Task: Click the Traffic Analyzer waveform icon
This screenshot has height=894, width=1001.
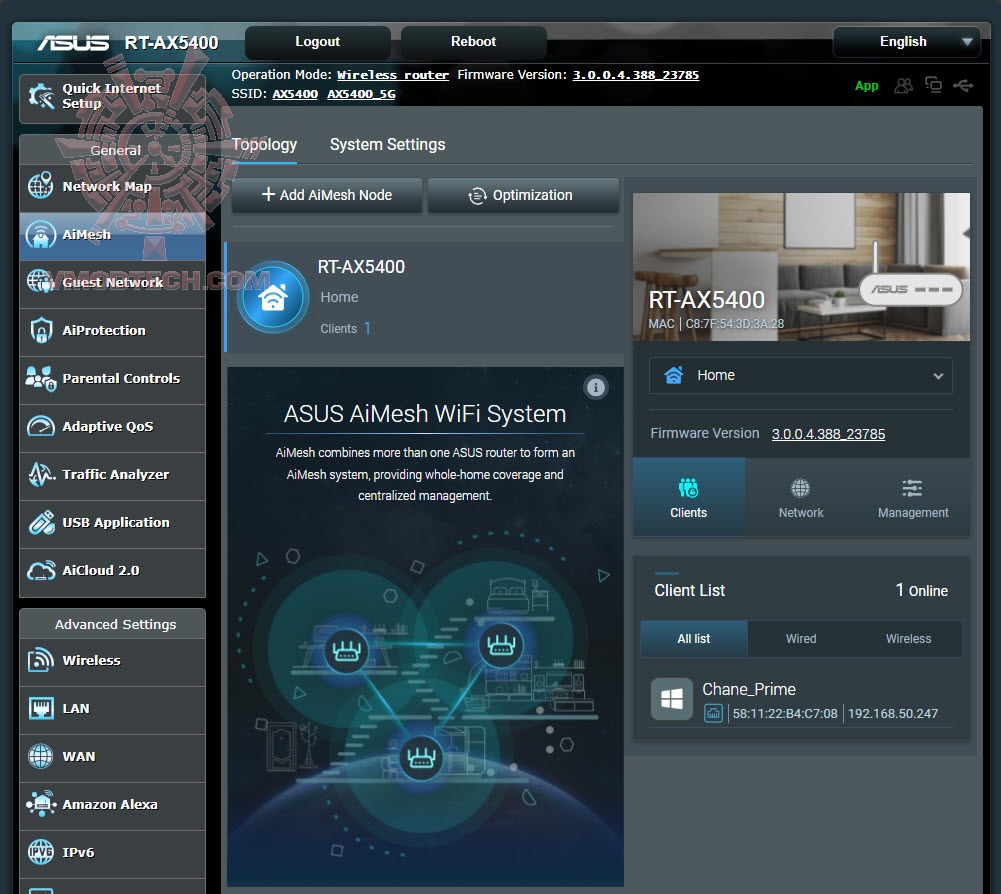Action: (x=41, y=474)
